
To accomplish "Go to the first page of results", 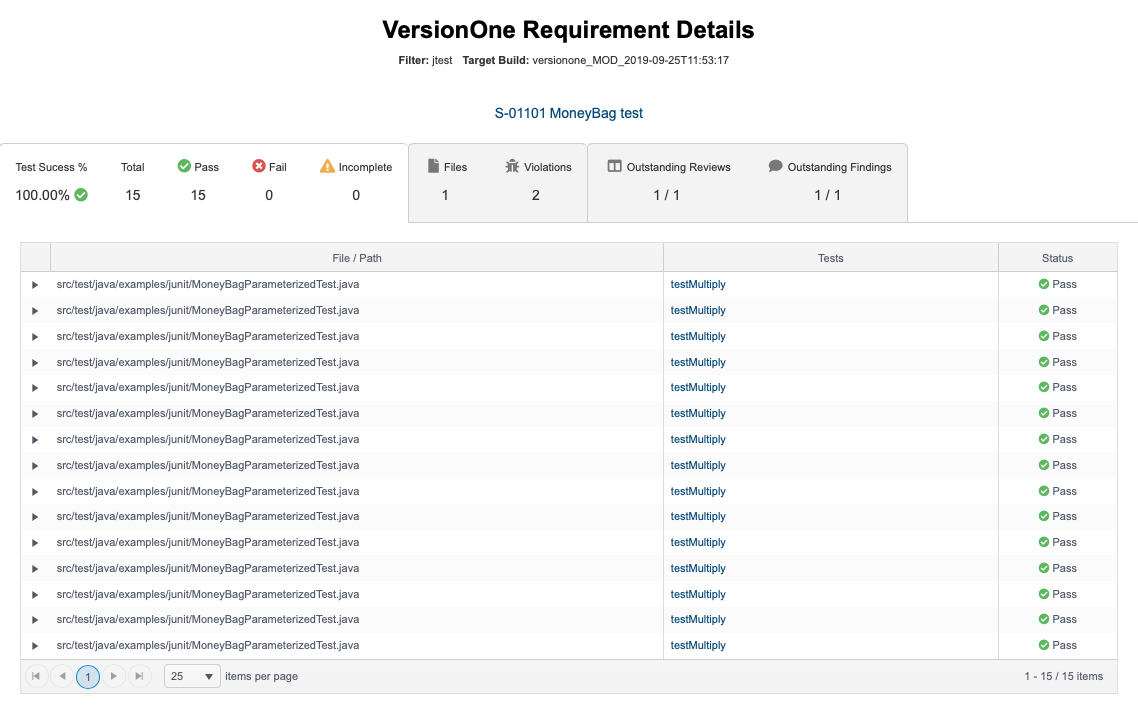I will point(36,676).
